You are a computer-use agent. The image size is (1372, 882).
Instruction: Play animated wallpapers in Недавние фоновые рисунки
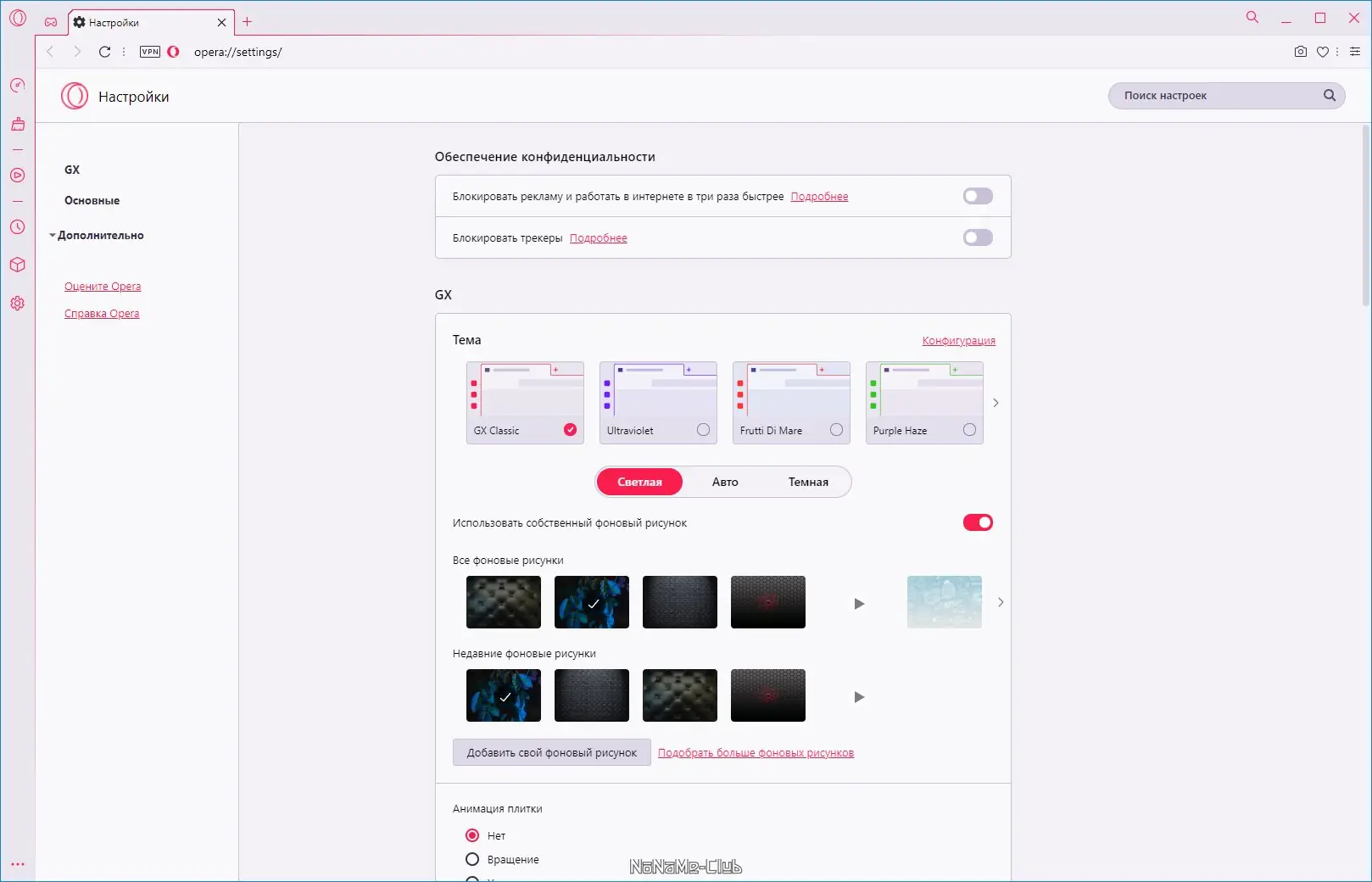pos(859,697)
